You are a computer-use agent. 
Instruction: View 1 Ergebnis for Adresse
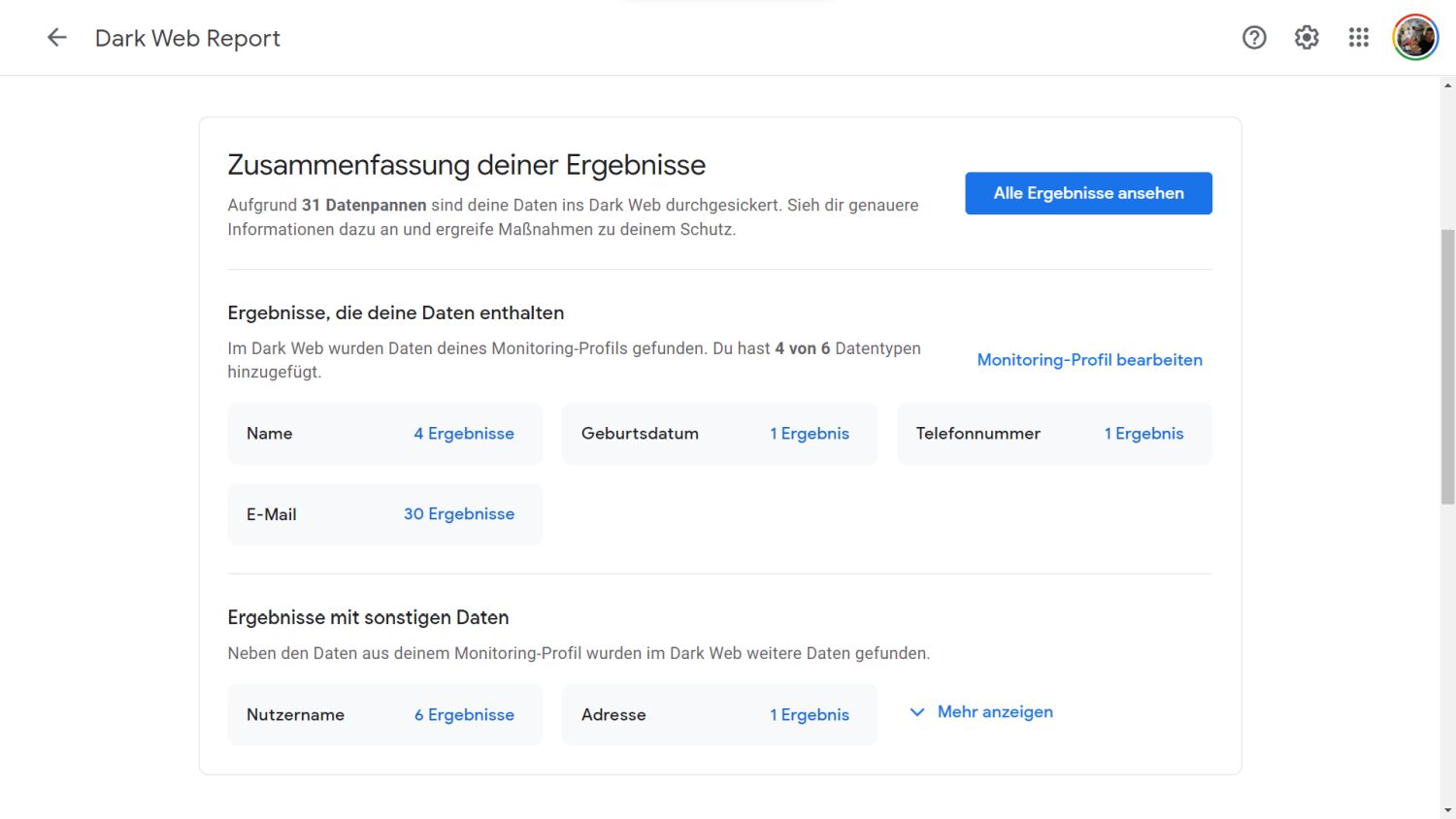pyautogui.click(x=810, y=715)
